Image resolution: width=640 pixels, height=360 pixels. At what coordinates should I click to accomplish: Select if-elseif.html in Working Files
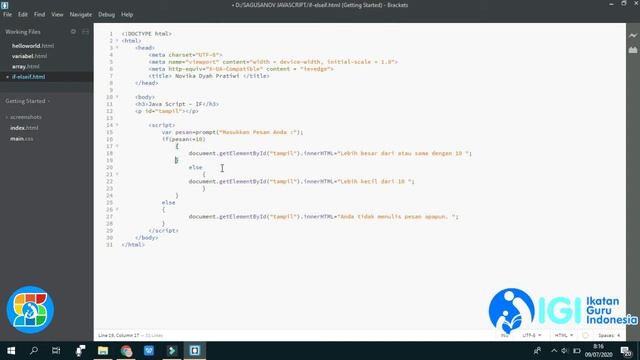point(28,77)
